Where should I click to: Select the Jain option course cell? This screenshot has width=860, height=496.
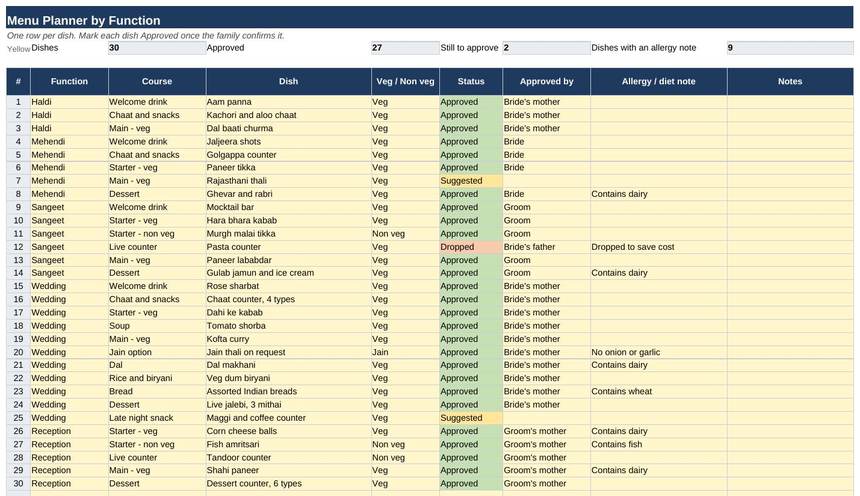[157, 352]
